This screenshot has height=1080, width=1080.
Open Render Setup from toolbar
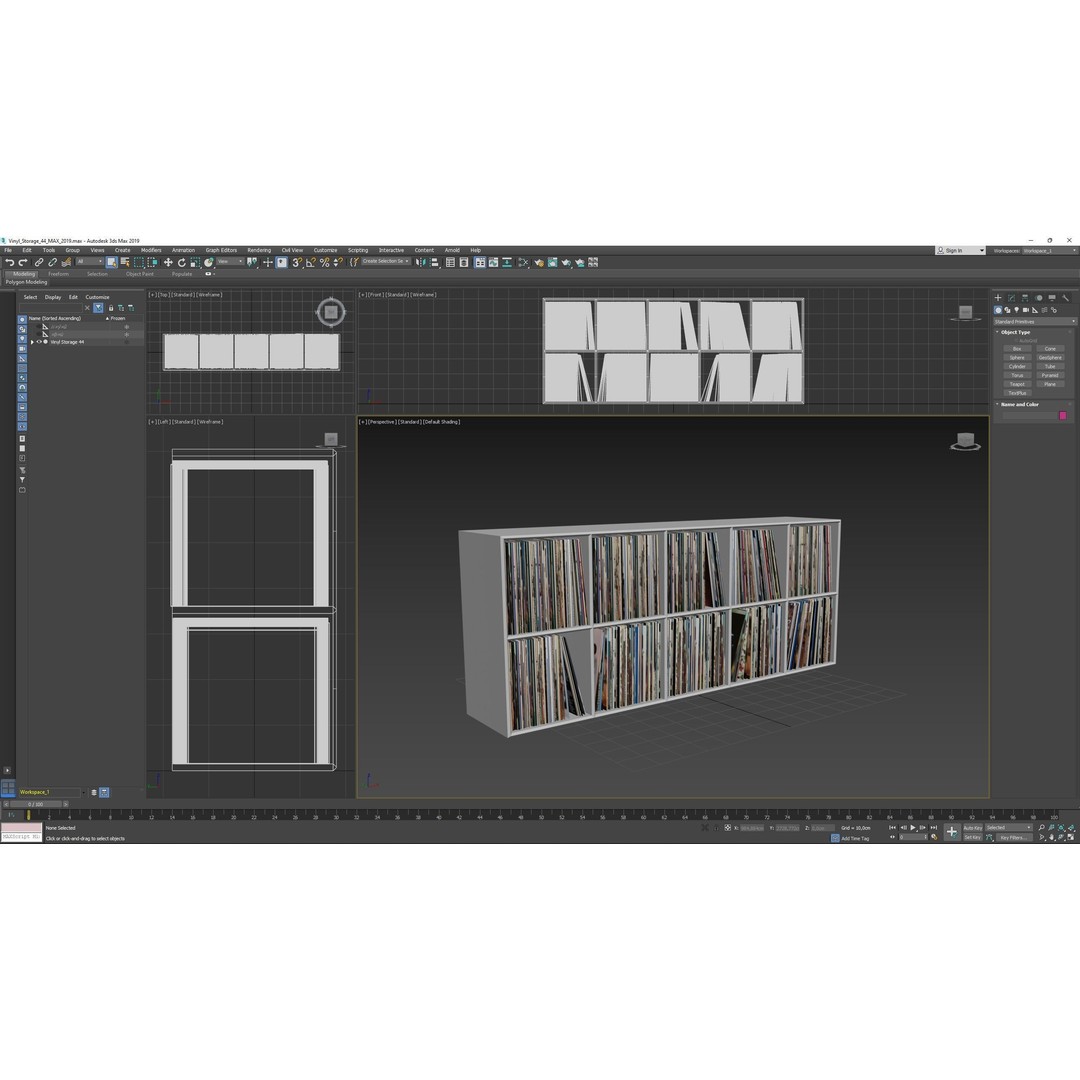(539, 262)
